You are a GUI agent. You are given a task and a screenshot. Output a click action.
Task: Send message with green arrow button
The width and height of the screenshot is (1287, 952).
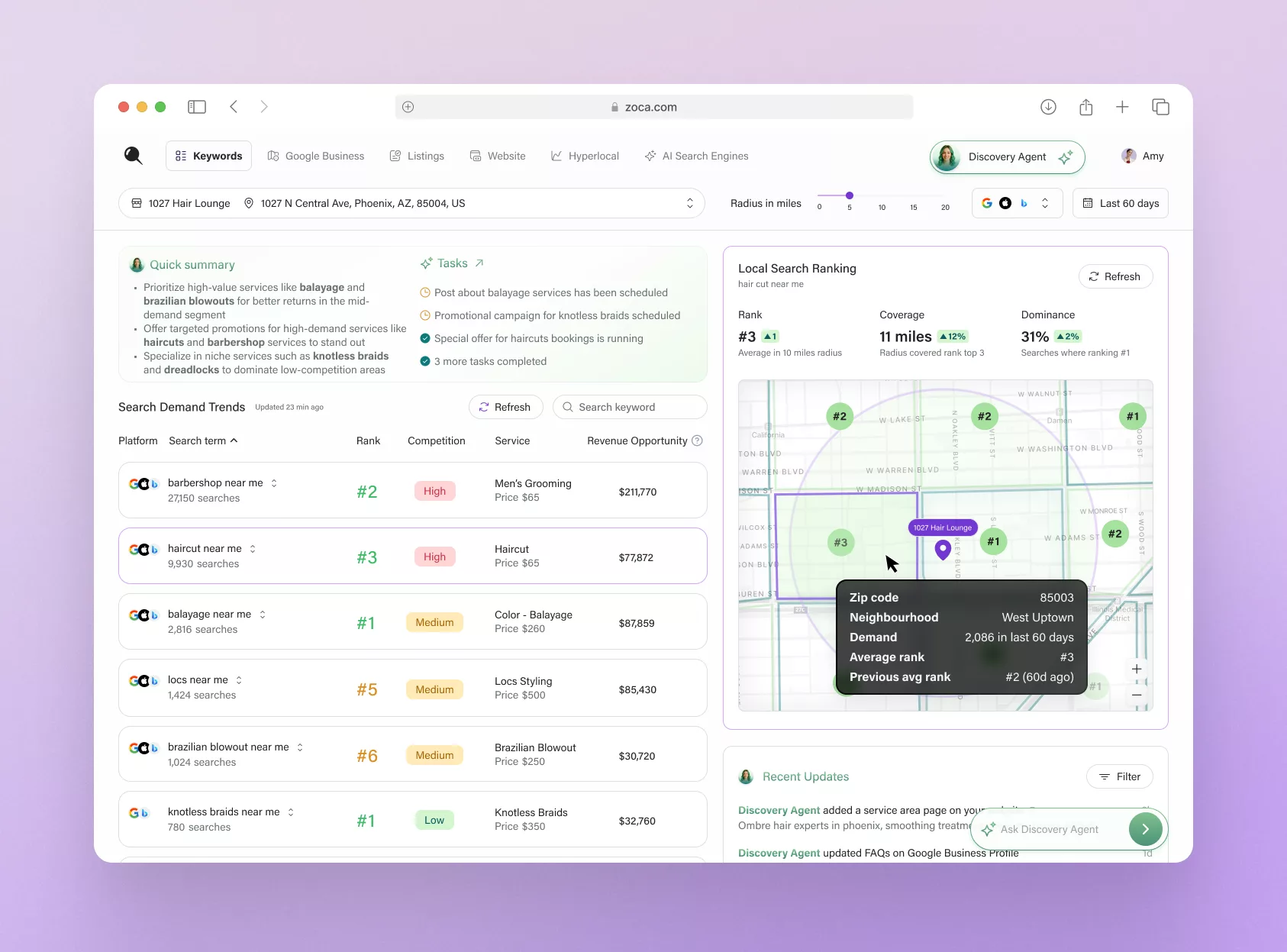(x=1145, y=828)
